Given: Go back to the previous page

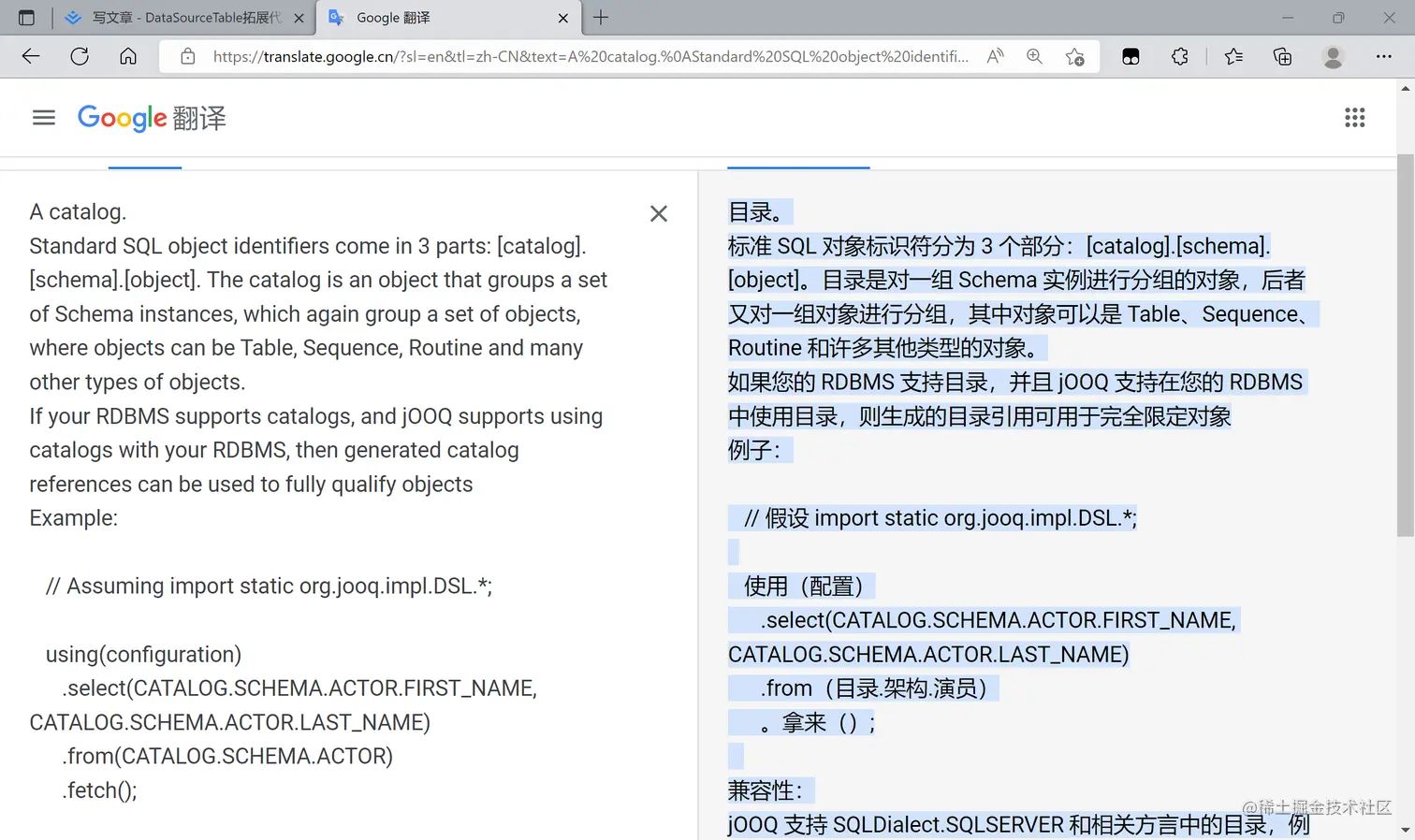Looking at the screenshot, I should 31,56.
